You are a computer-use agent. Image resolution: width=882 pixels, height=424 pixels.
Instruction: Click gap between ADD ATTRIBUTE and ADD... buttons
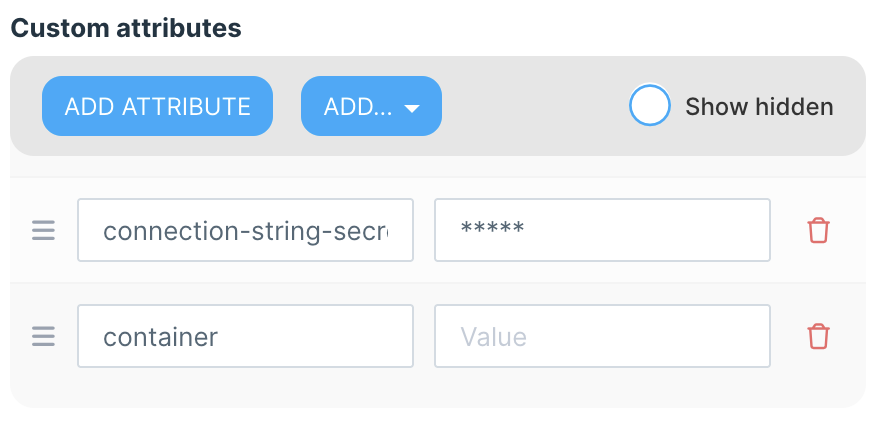click(x=287, y=106)
